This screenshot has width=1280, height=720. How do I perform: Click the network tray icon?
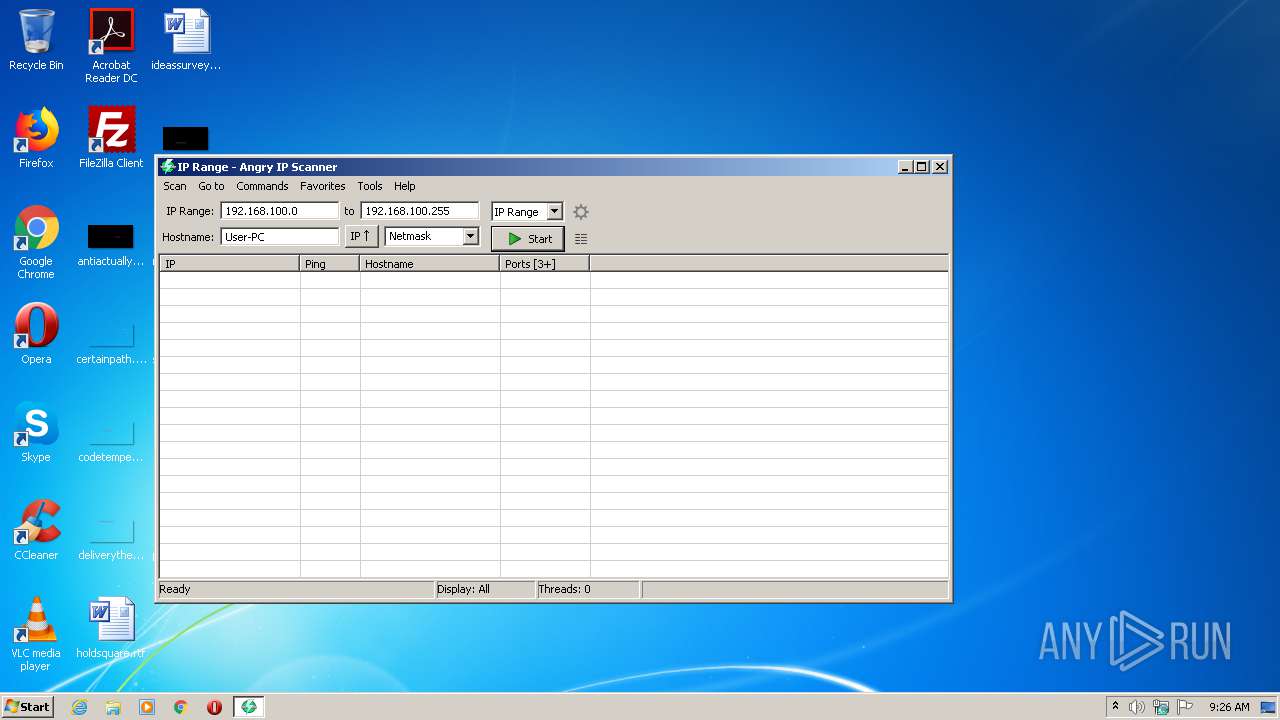pyautogui.click(x=1161, y=707)
